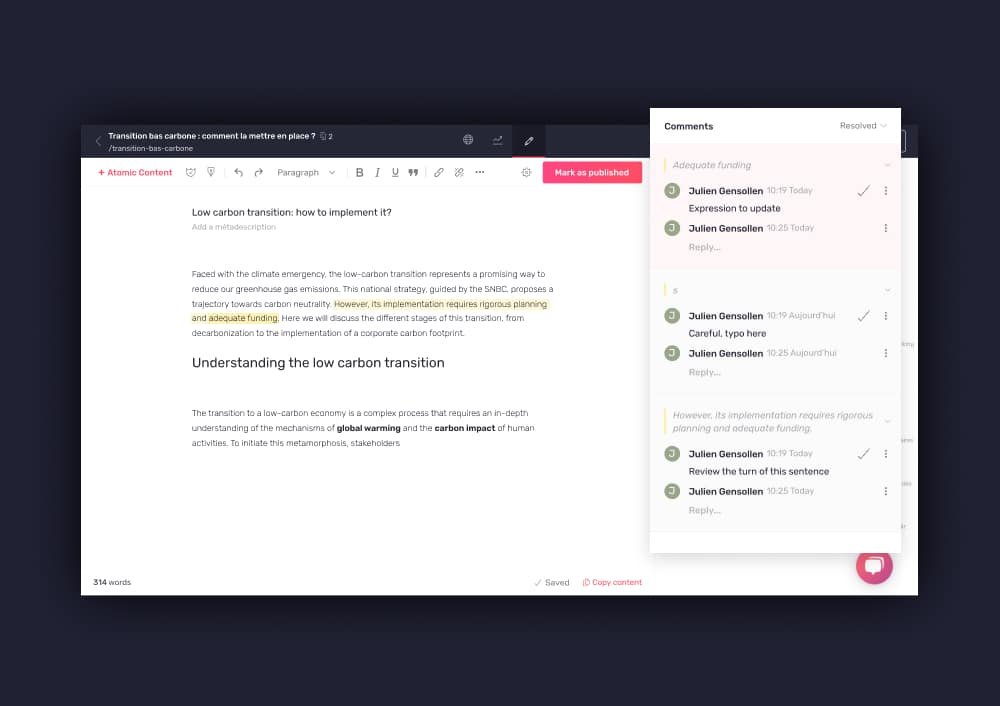Open options menu for Review the turn comment
The image size is (1000, 706).
pos(886,453)
